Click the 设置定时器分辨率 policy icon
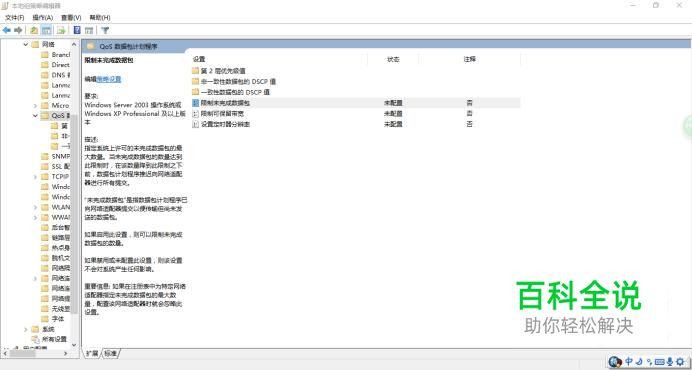This screenshot has height=370, width=692. tap(196, 125)
